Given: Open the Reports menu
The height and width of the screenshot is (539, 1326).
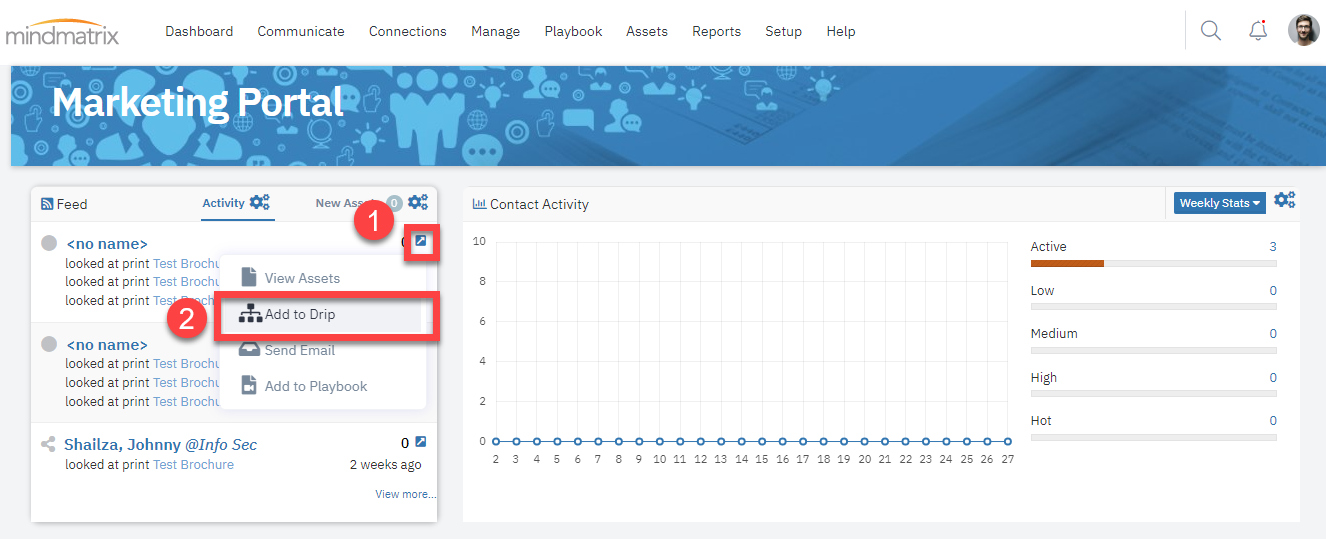Looking at the screenshot, I should [717, 31].
